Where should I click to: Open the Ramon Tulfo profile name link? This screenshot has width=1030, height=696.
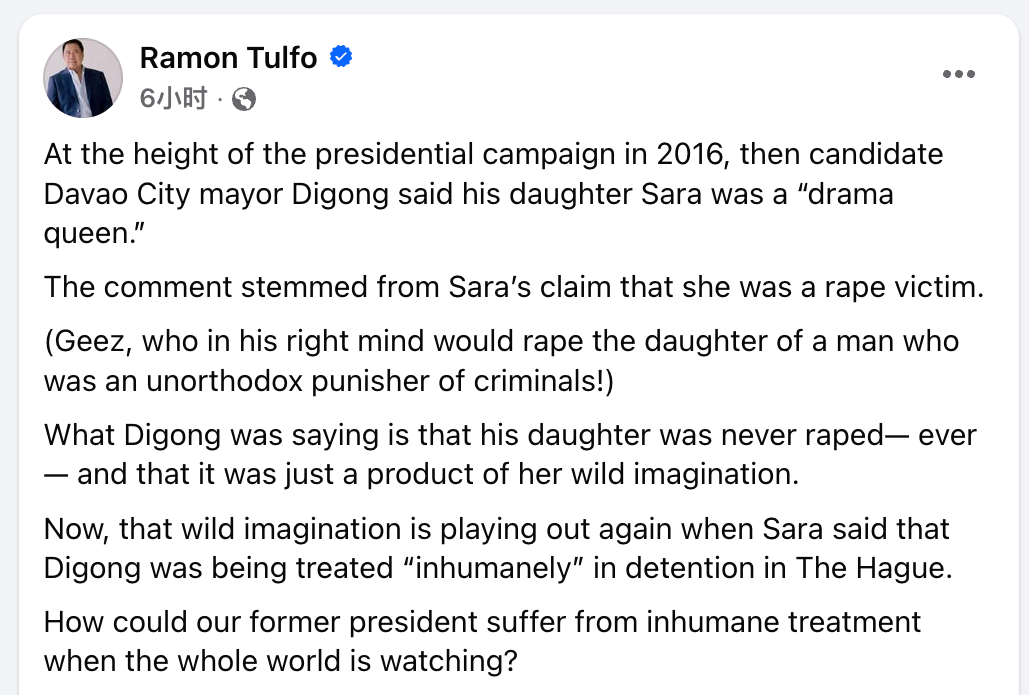(228, 58)
